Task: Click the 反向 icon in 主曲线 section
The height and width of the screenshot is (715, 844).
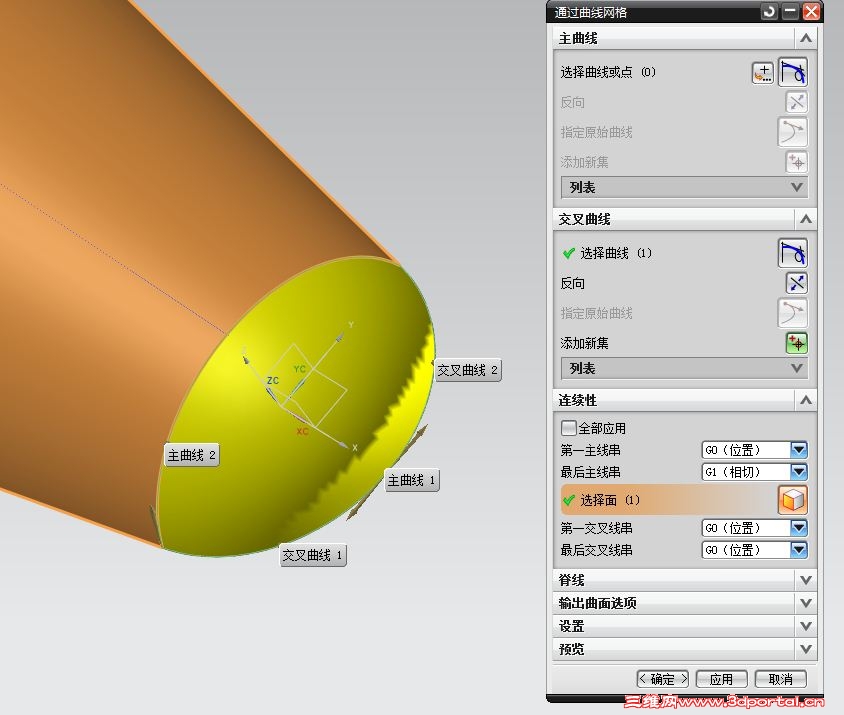Action: point(797,102)
